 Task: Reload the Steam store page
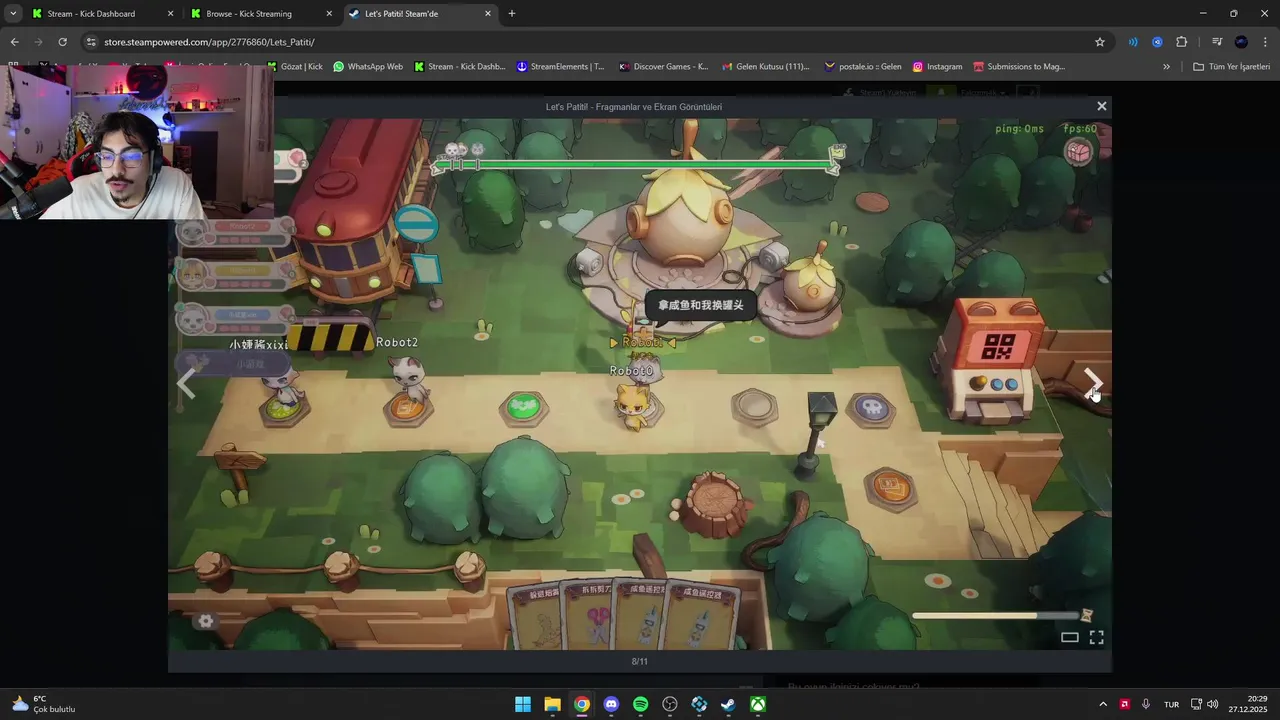62,42
